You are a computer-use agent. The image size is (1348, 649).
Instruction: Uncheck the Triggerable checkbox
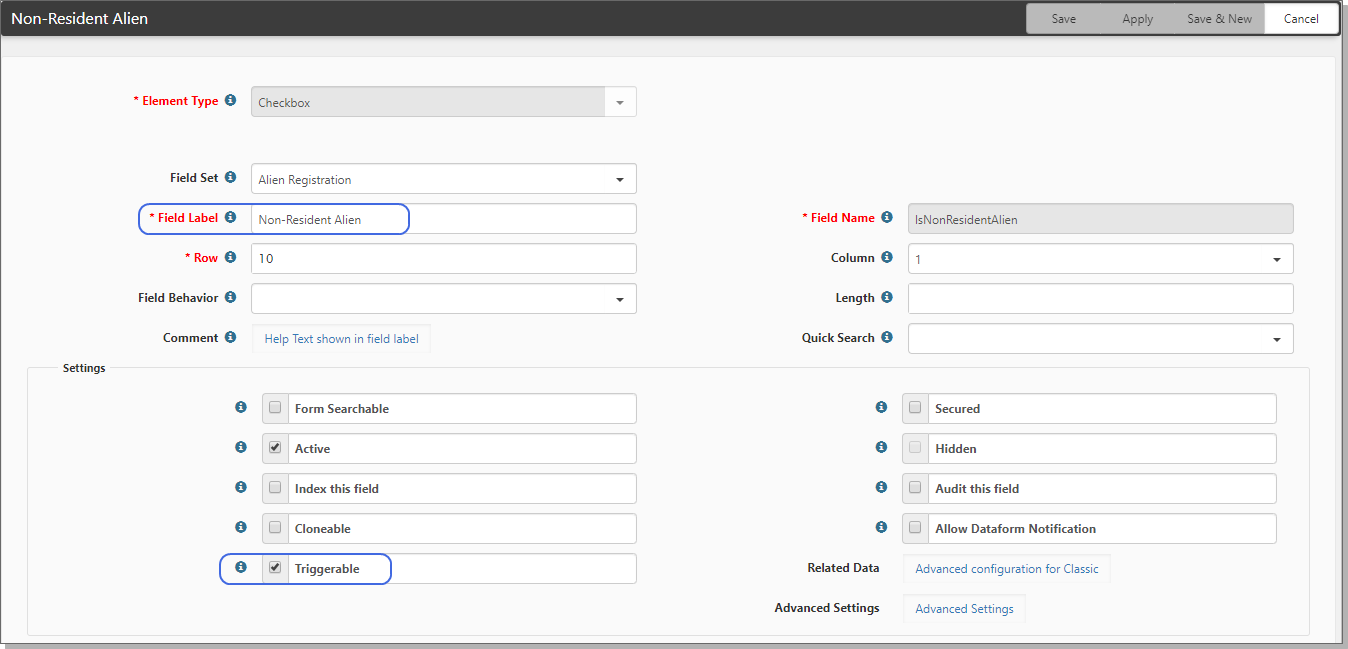pos(275,568)
